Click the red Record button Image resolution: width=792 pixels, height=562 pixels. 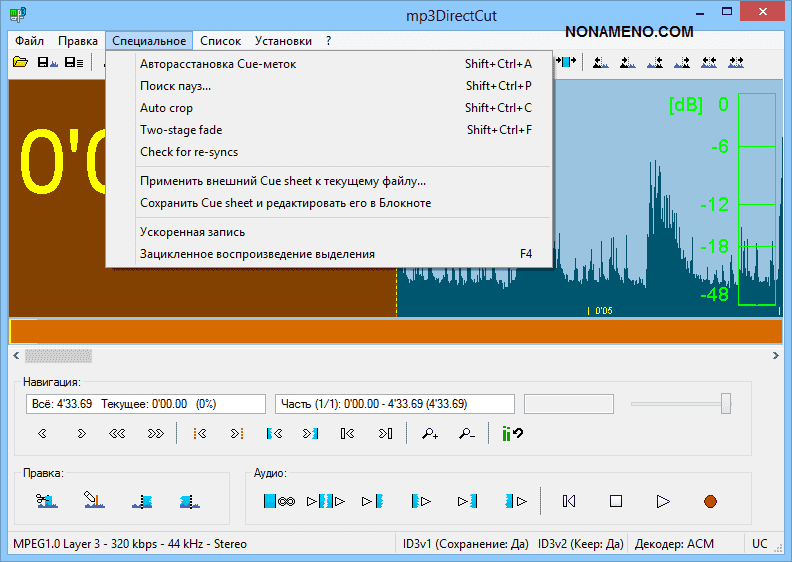click(x=710, y=500)
